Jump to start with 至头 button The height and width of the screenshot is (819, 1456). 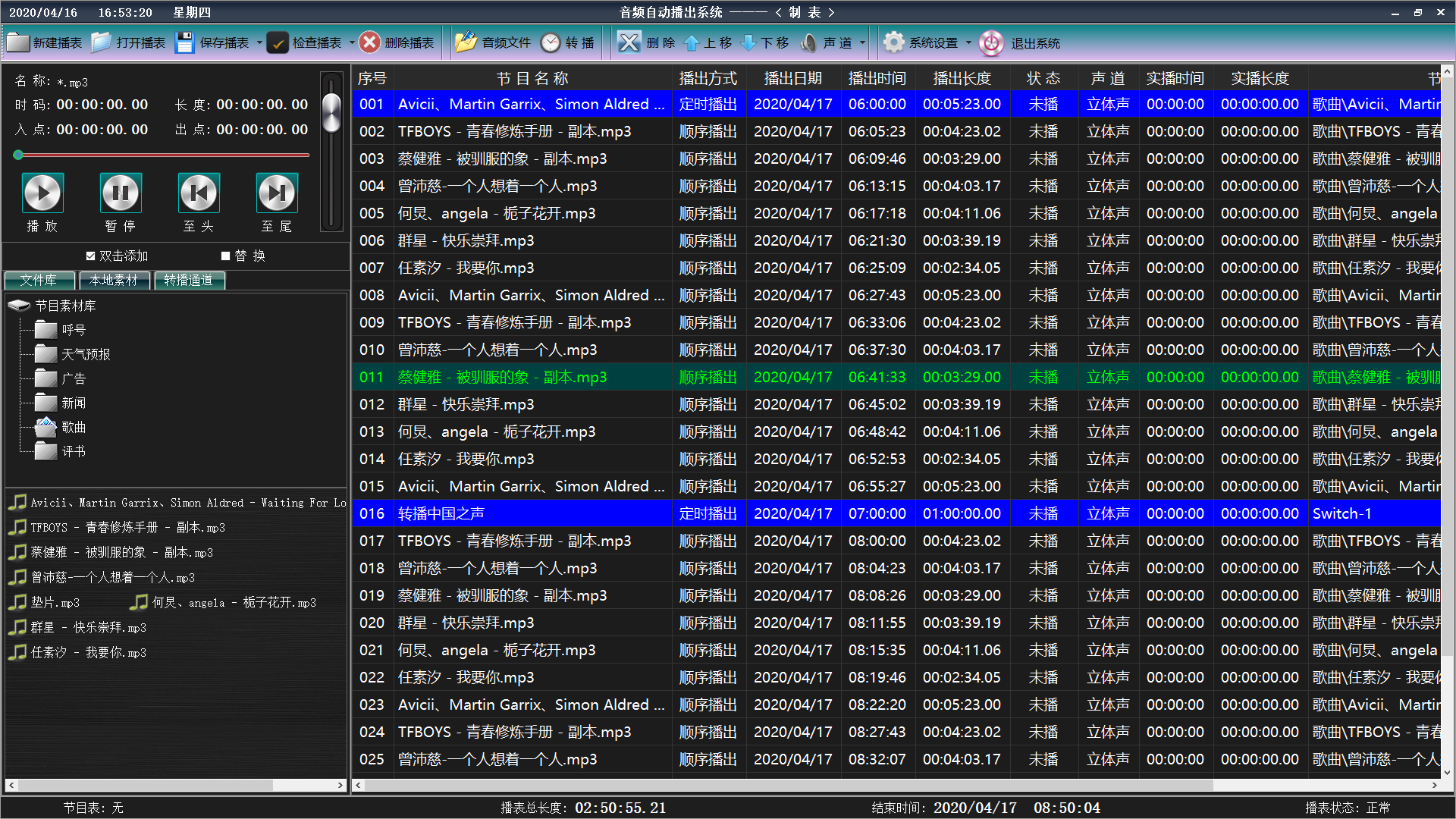199,193
